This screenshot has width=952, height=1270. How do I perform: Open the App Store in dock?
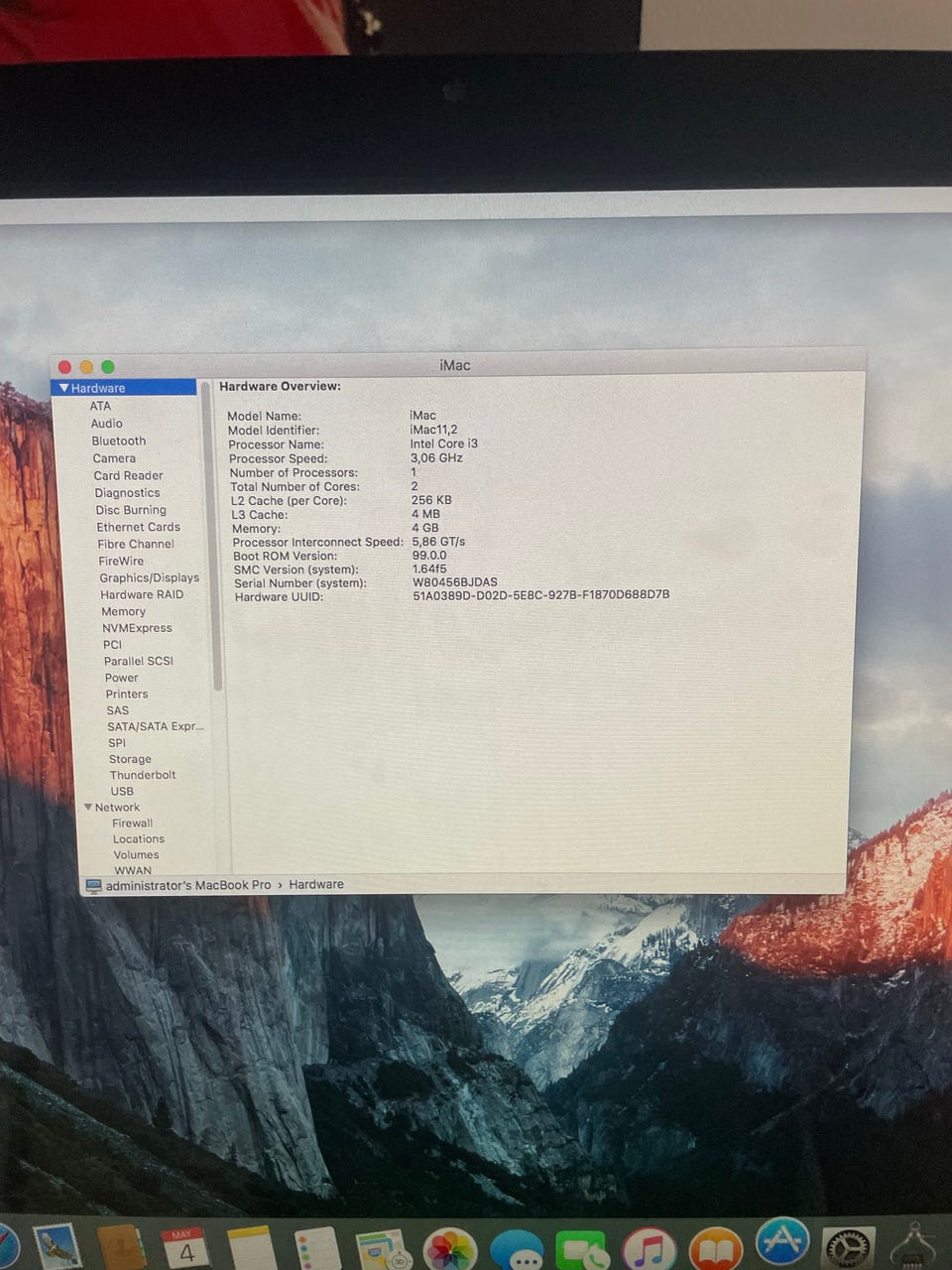point(783,1243)
